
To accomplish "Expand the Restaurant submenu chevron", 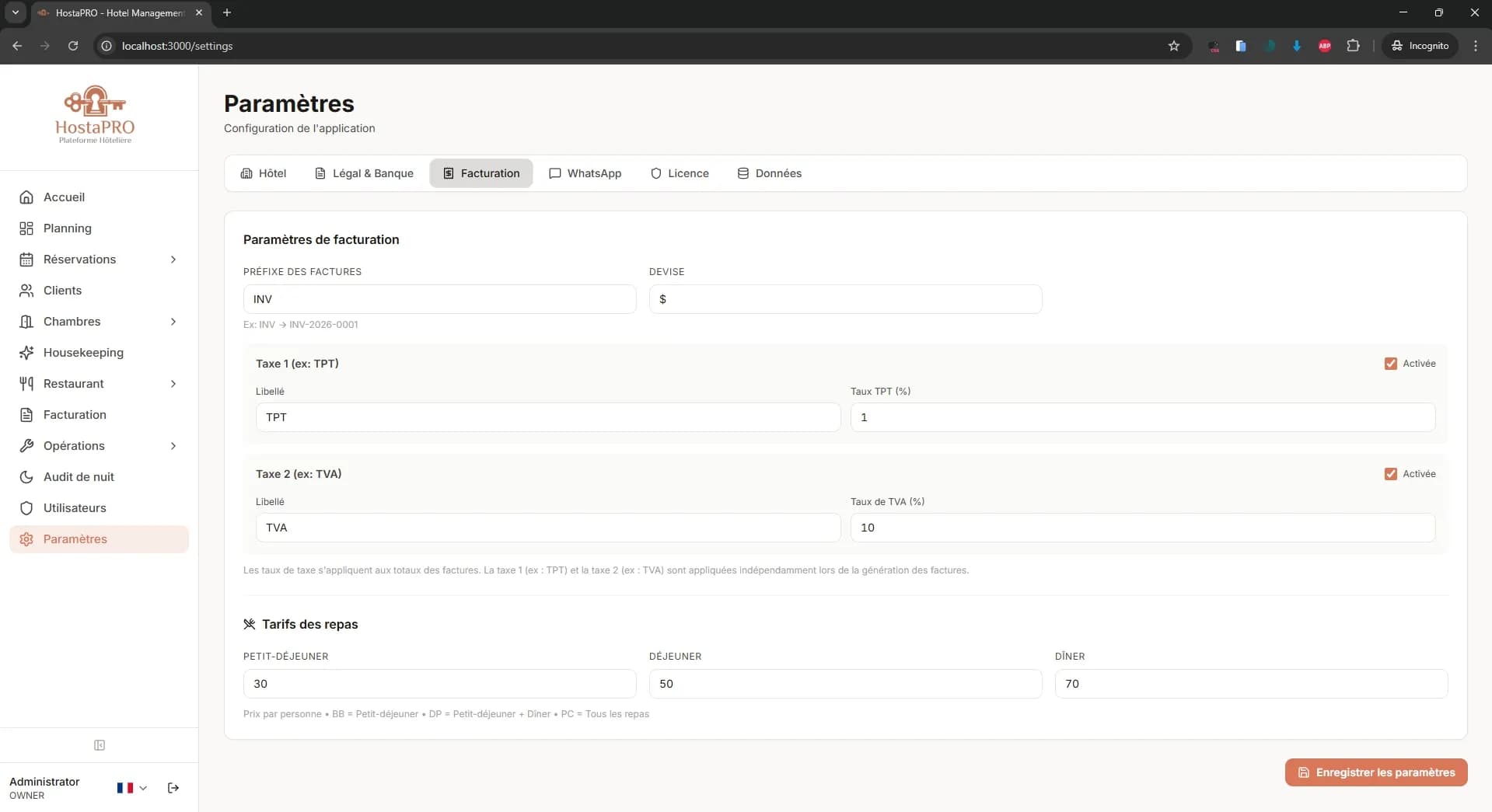I will [173, 384].
